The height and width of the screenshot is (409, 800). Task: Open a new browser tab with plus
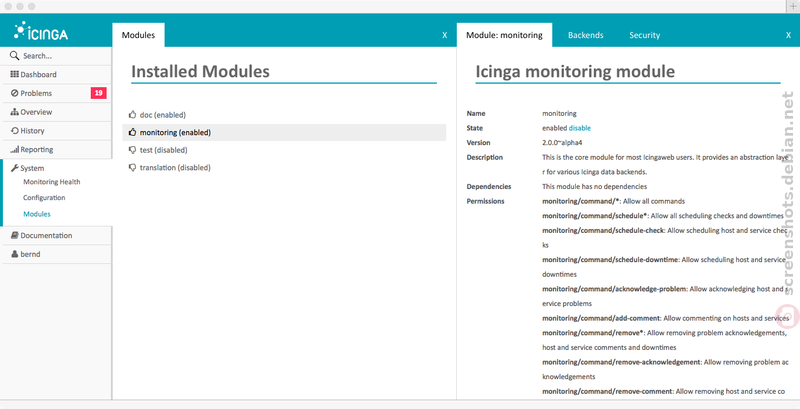coord(793,6)
